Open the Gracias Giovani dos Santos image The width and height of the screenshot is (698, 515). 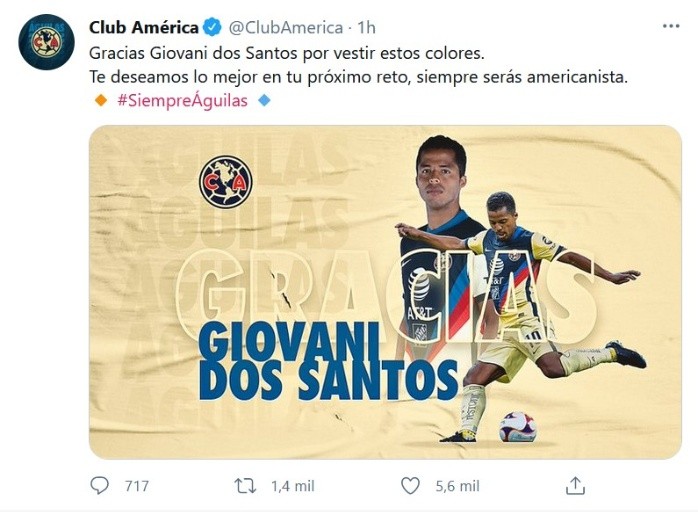(x=385, y=292)
